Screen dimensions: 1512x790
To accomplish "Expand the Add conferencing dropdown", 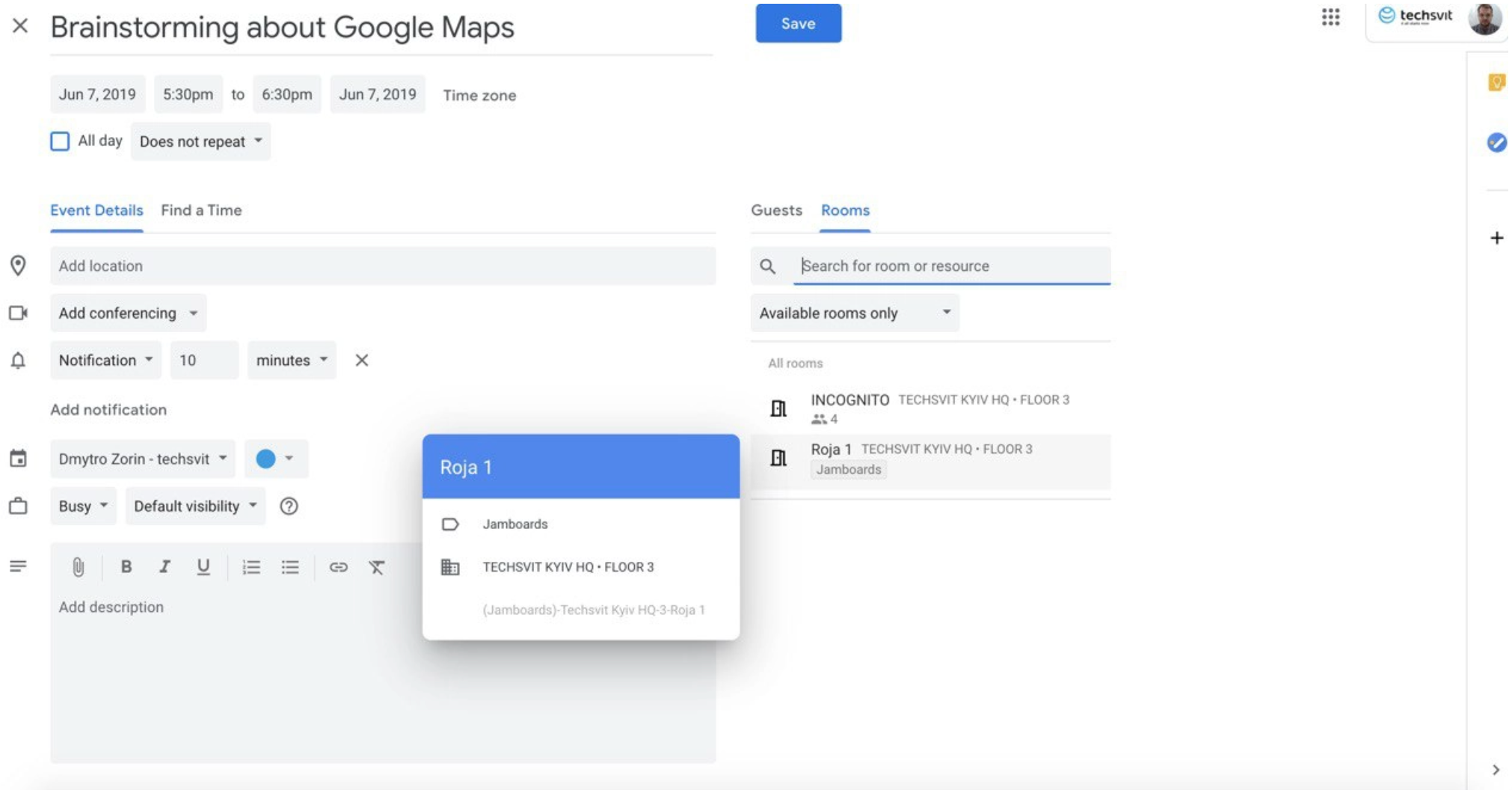I will (x=128, y=313).
